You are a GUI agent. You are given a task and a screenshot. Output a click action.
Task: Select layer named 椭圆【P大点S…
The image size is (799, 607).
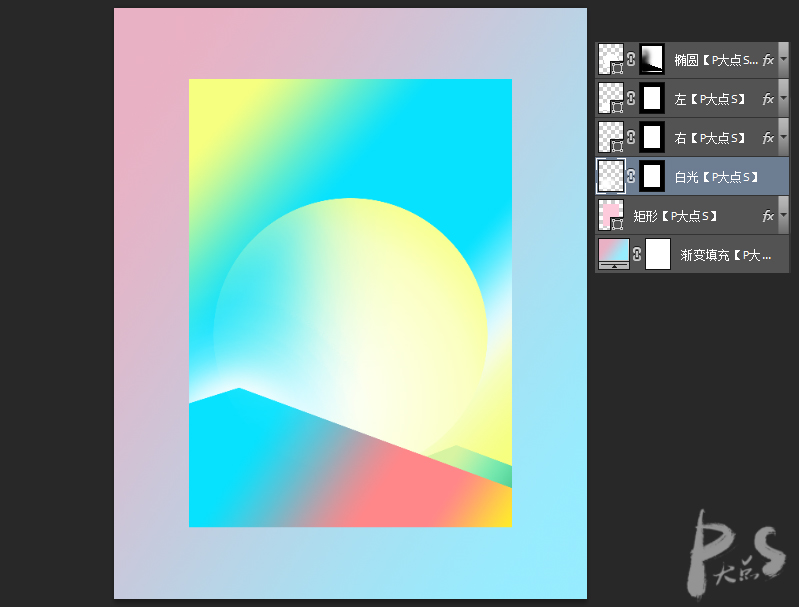coord(716,60)
